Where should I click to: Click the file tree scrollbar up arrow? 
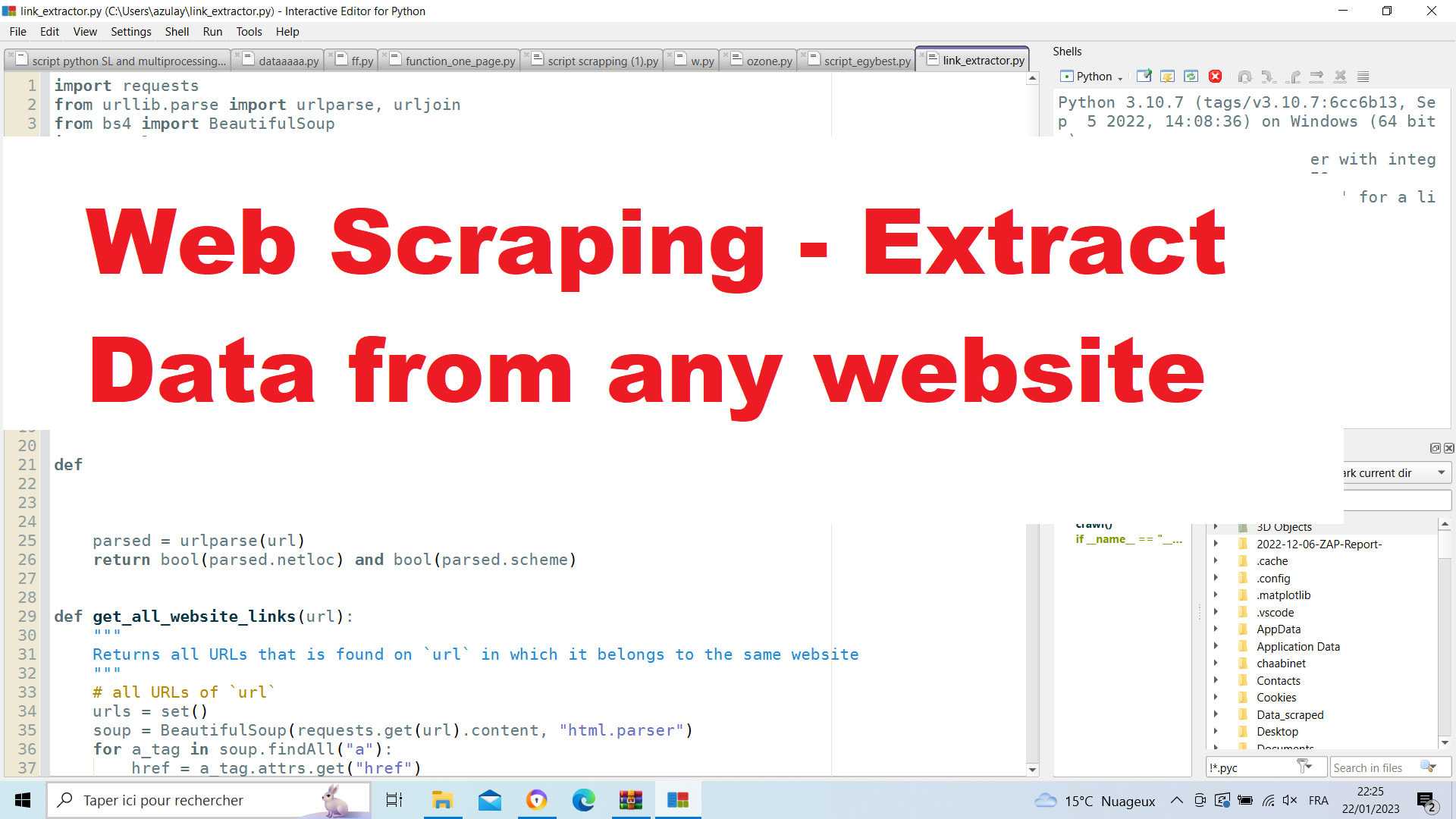pos(1445,524)
